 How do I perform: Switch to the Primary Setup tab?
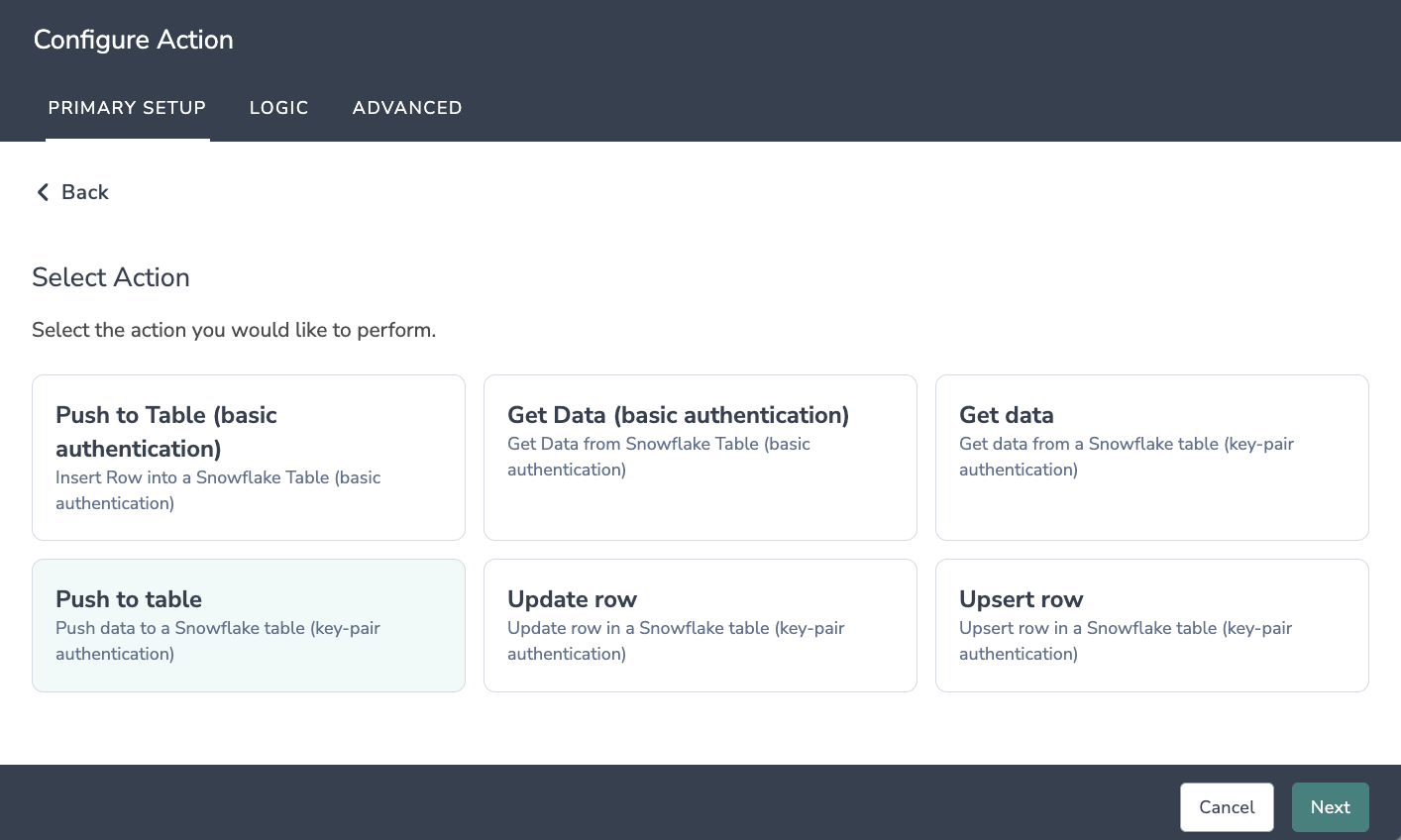coord(127,108)
